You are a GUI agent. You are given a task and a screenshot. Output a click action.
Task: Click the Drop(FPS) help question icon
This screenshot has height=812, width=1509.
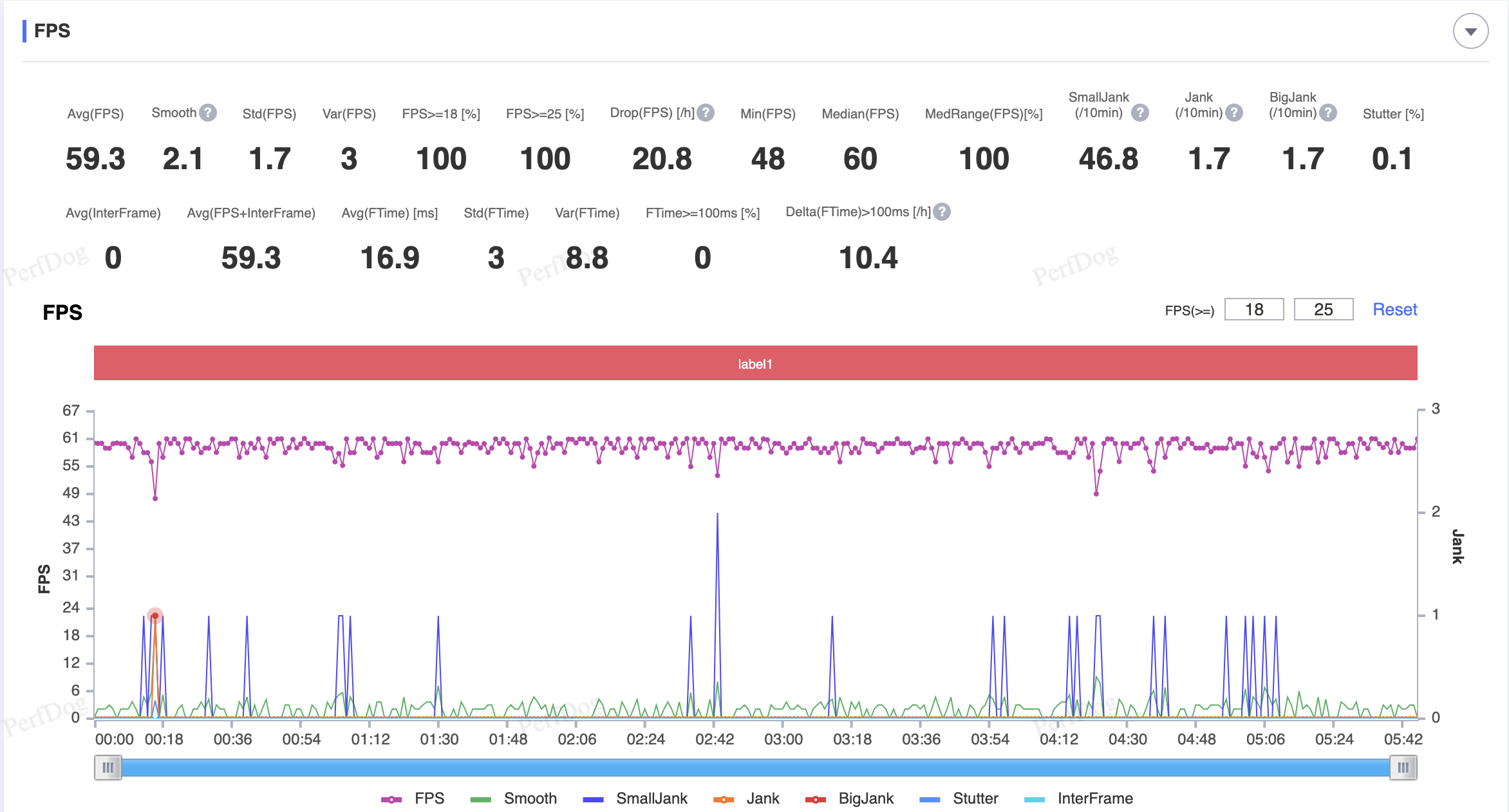click(706, 113)
